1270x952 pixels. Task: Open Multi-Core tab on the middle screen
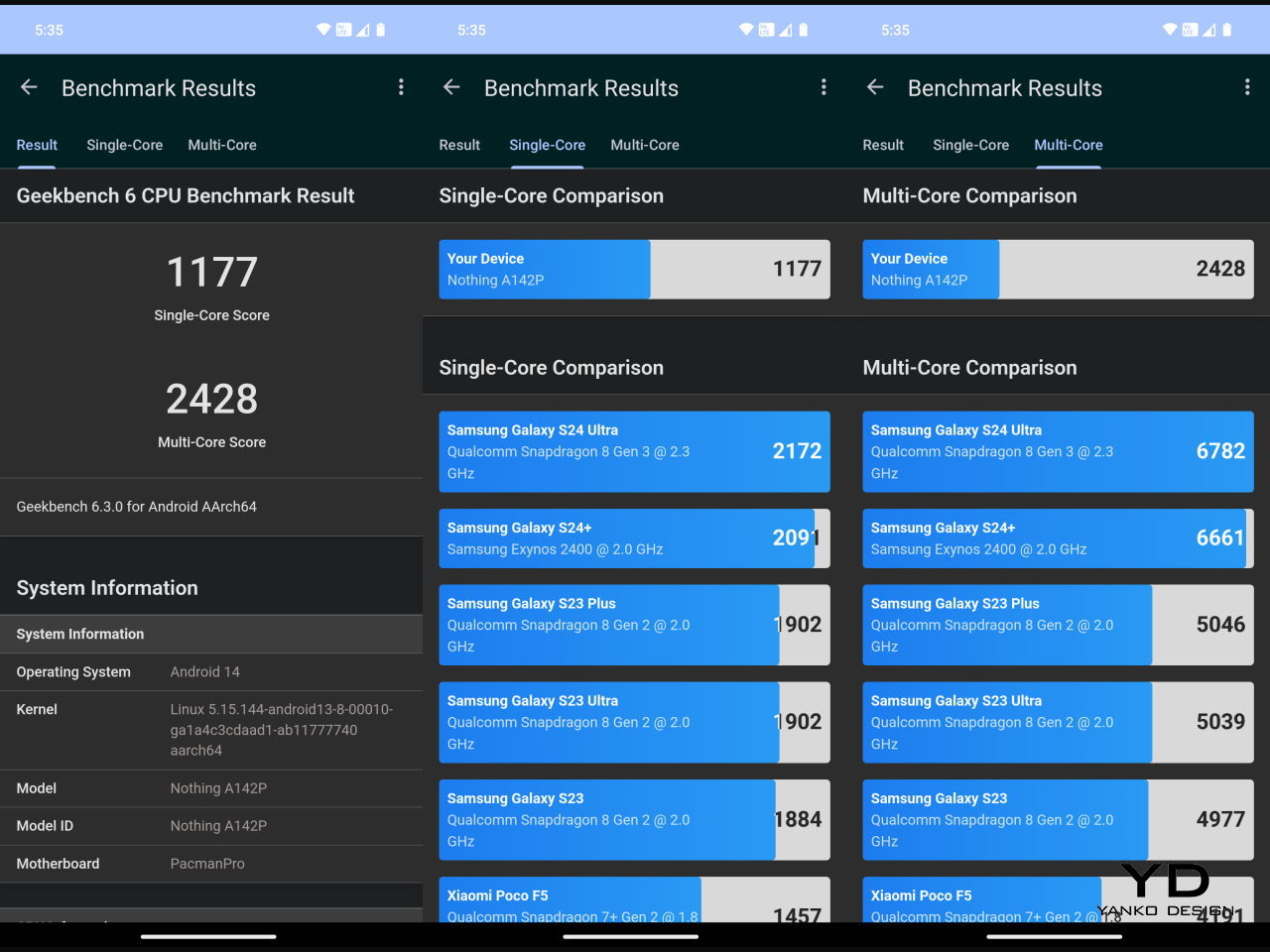click(x=645, y=145)
